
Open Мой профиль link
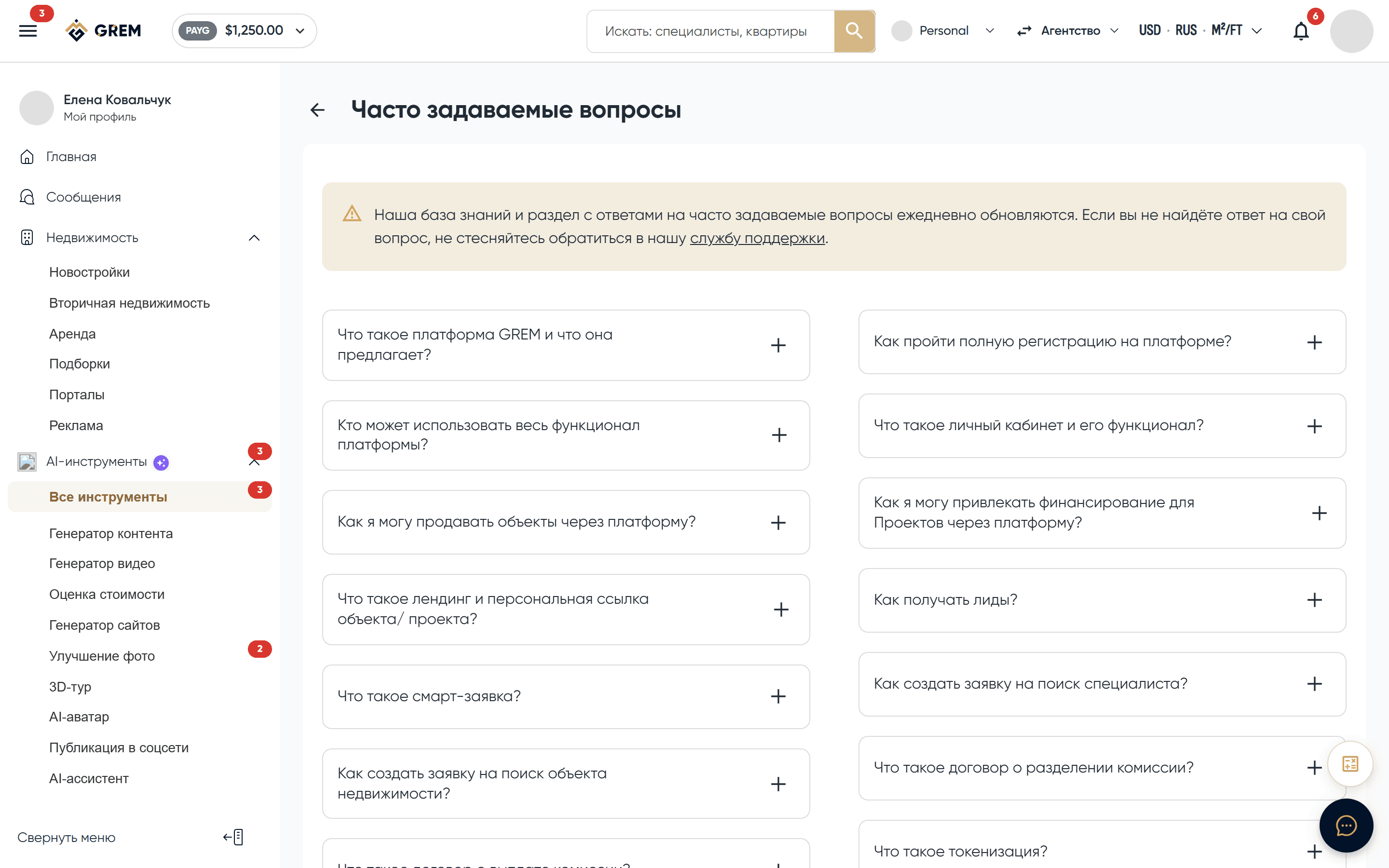click(100, 117)
